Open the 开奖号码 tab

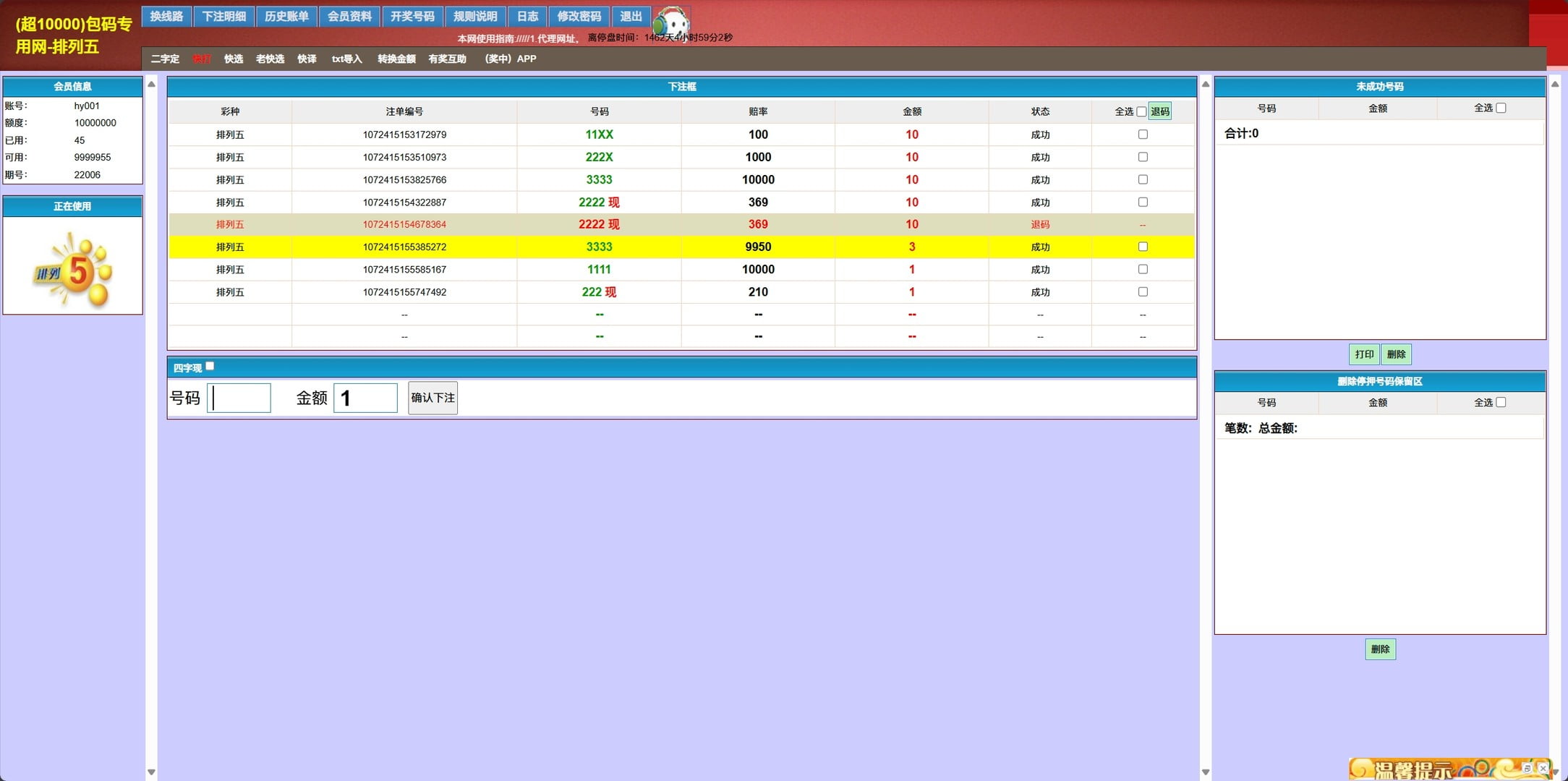[x=412, y=16]
